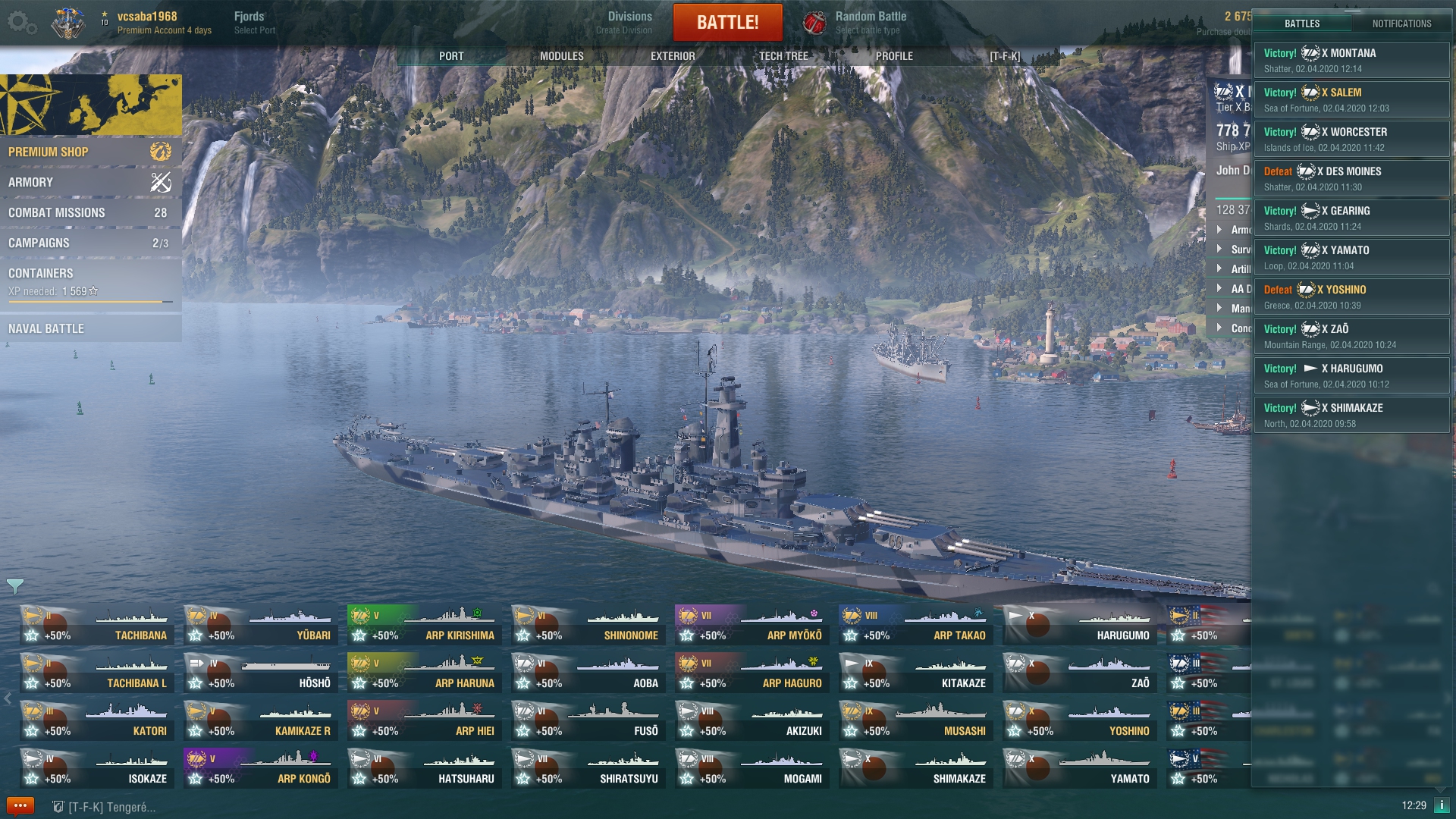Click the Armory crossed anchors icon

coord(161,182)
